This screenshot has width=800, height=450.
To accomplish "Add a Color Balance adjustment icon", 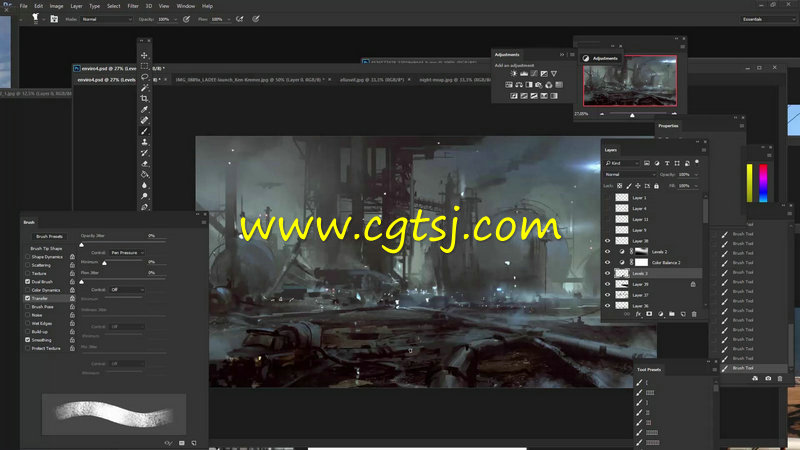I will (x=519, y=85).
